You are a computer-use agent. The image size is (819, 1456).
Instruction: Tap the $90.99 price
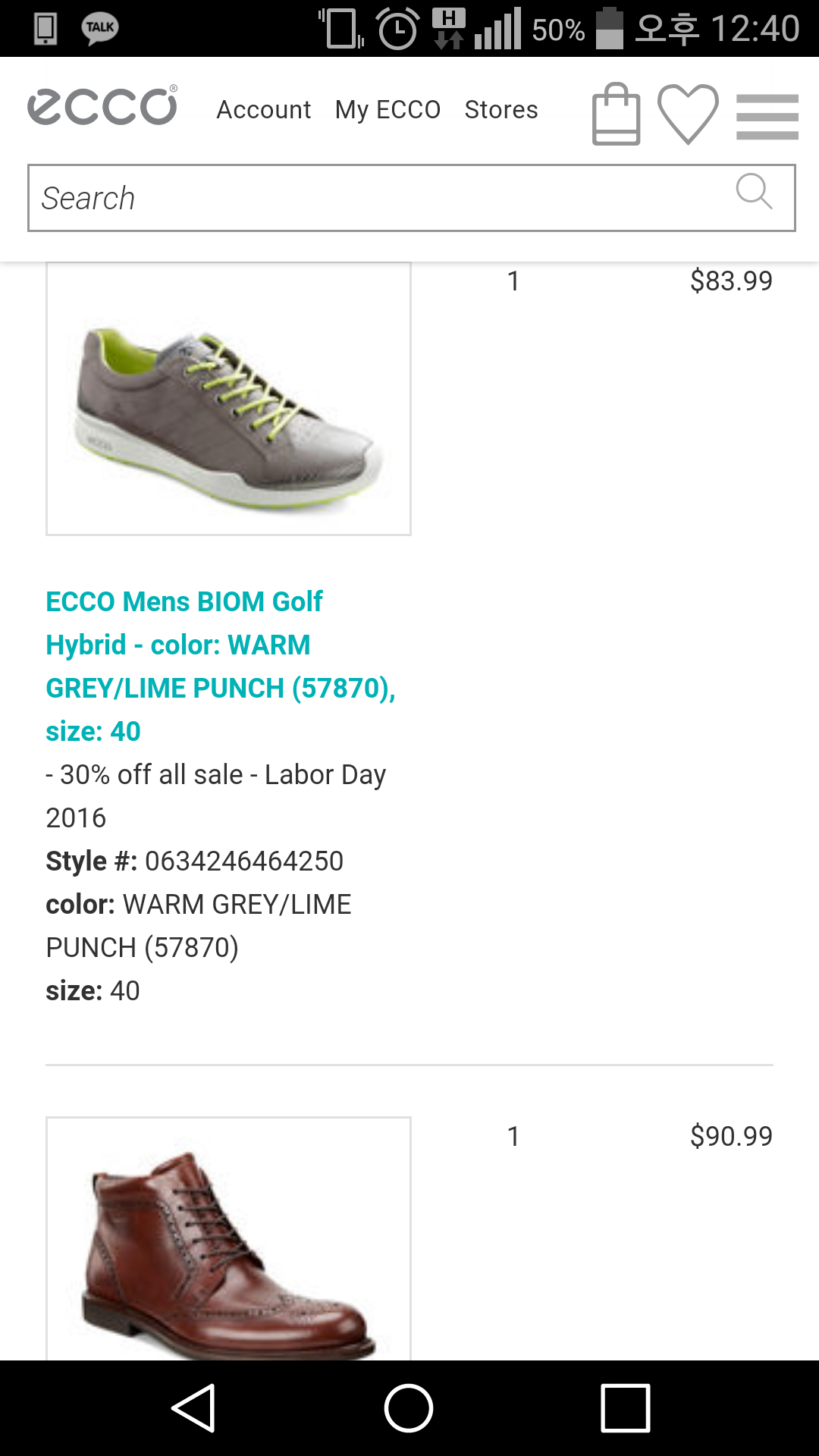731,1137
